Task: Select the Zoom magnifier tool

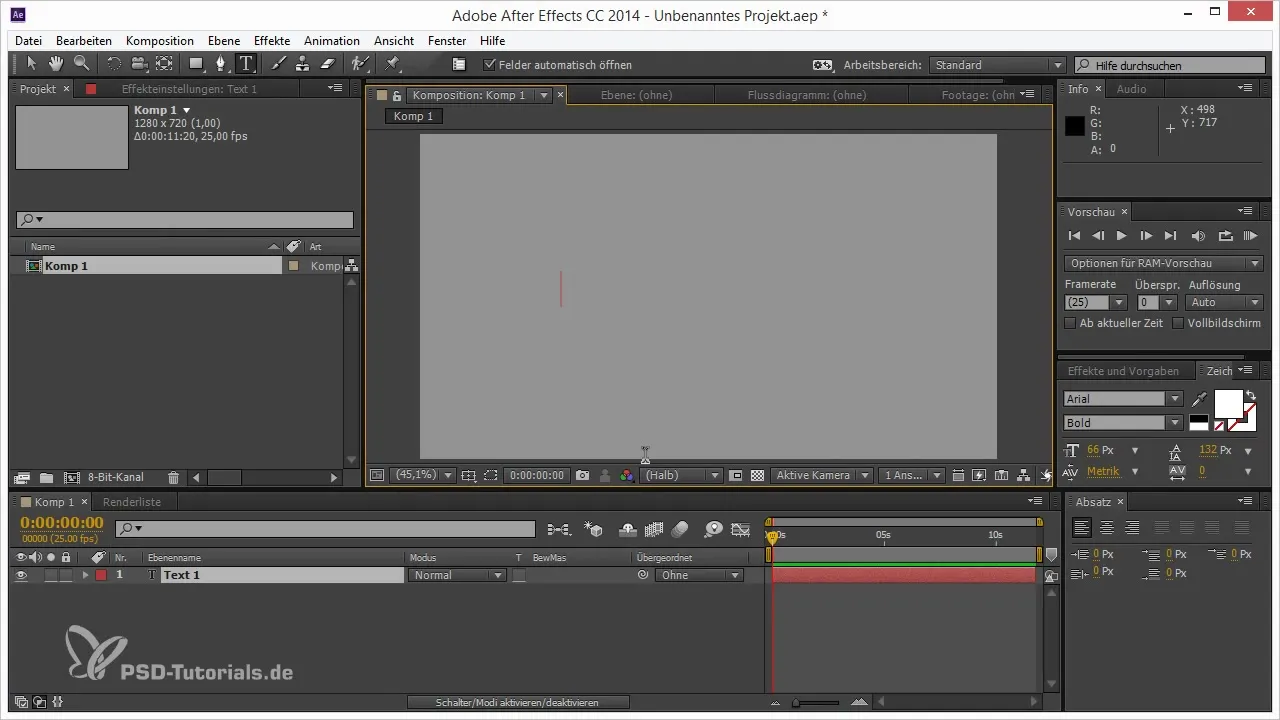Action: (x=81, y=64)
